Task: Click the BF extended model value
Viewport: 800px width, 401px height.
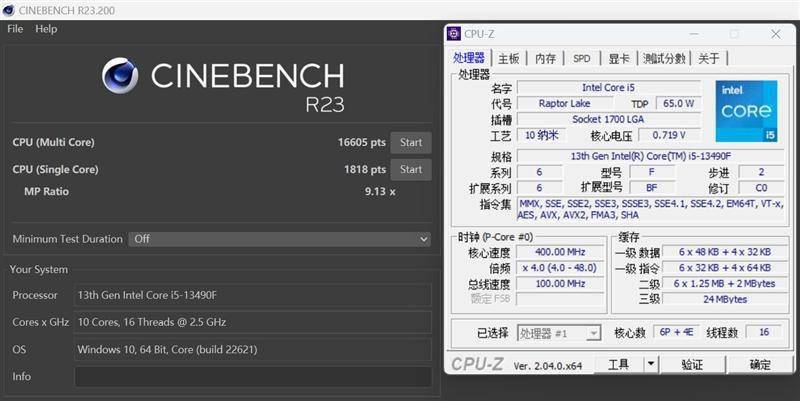Action: tap(652, 188)
